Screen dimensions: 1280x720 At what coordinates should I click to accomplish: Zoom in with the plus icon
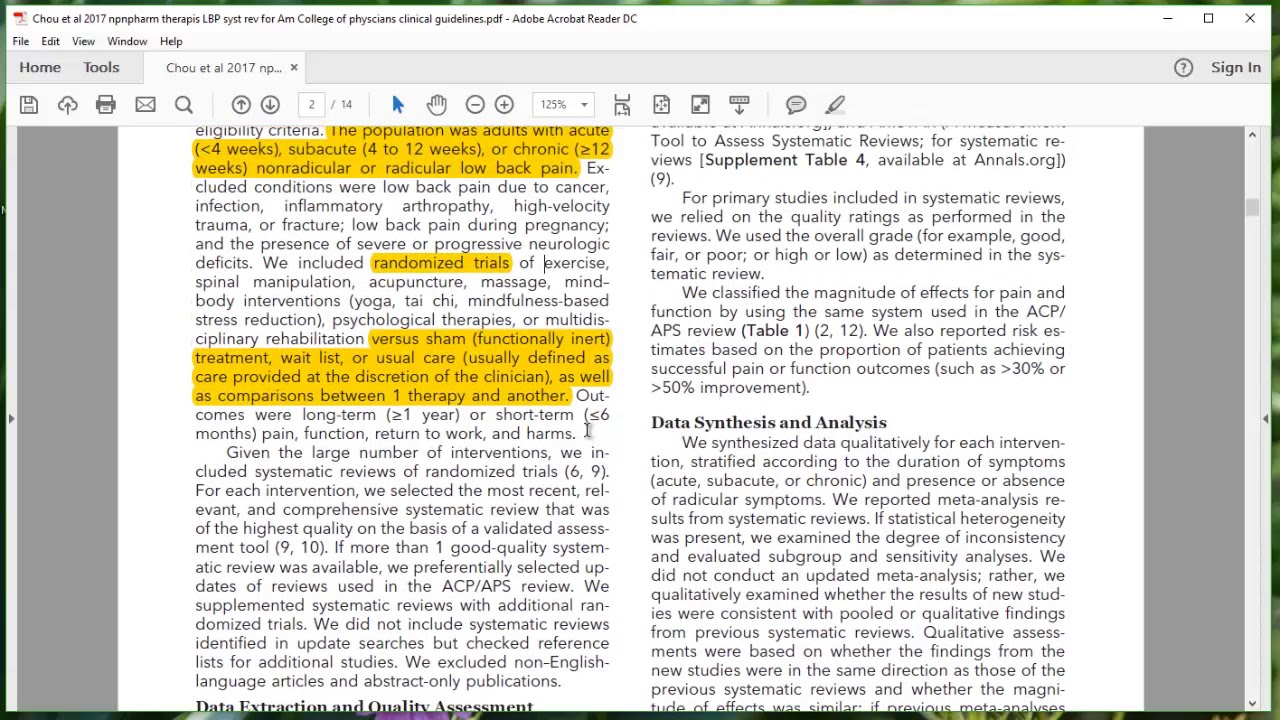(504, 105)
